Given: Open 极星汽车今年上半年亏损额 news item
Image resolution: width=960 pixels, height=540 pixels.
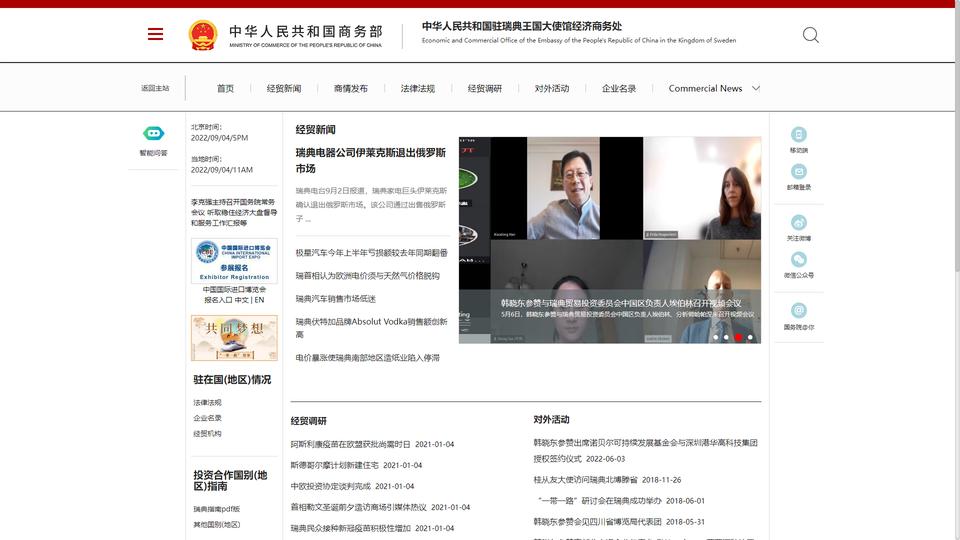Looking at the screenshot, I should (372, 252).
